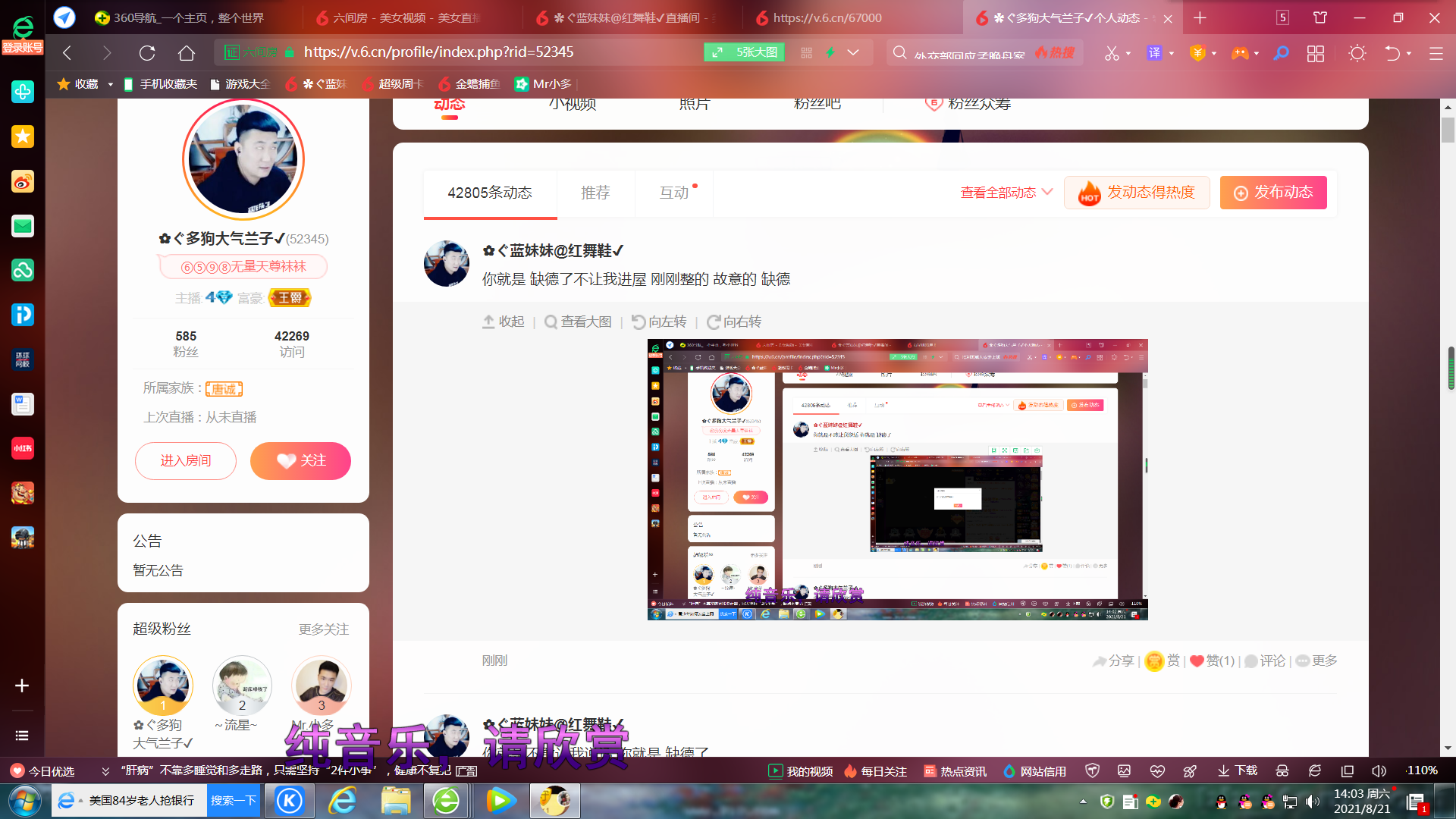Click 进入房间 enter room button

(186, 460)
